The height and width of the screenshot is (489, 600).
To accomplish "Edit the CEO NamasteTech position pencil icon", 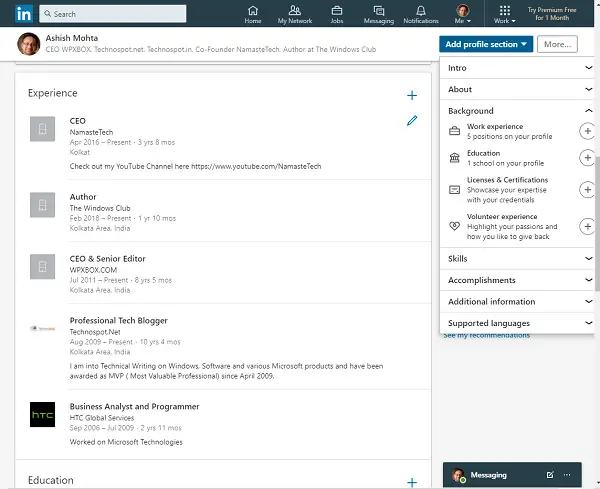I will click(x=412, y=121).
